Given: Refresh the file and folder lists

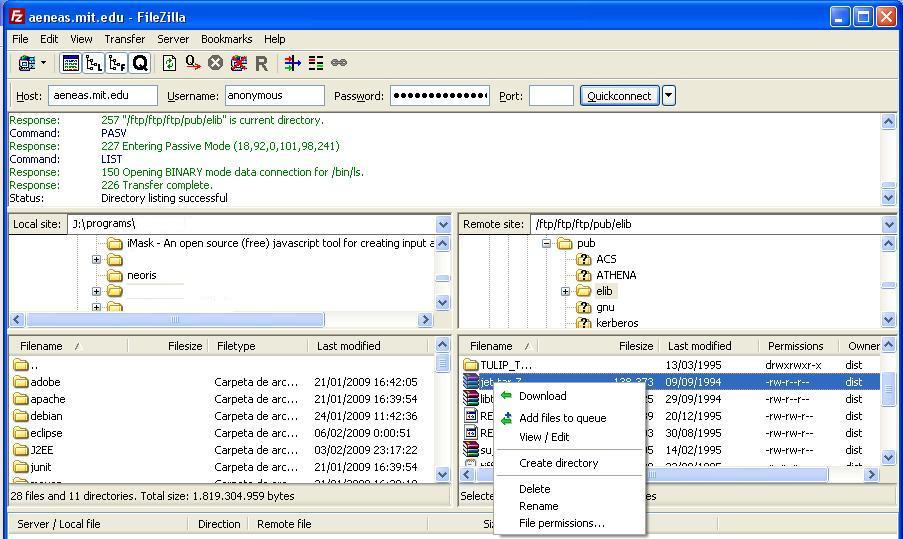Looking at the screenshot, I should [x=169, y=63].
